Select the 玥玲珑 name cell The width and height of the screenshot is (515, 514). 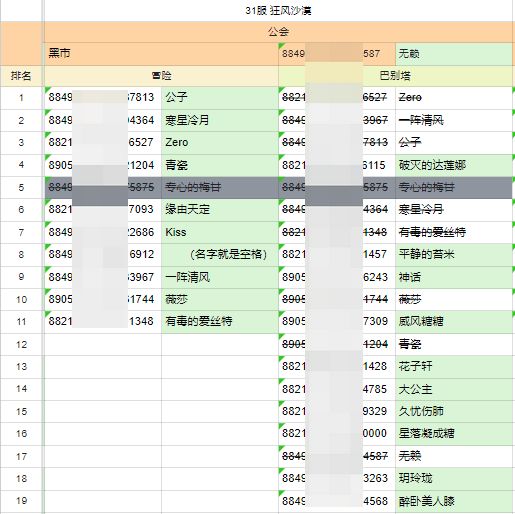point(454,479)
